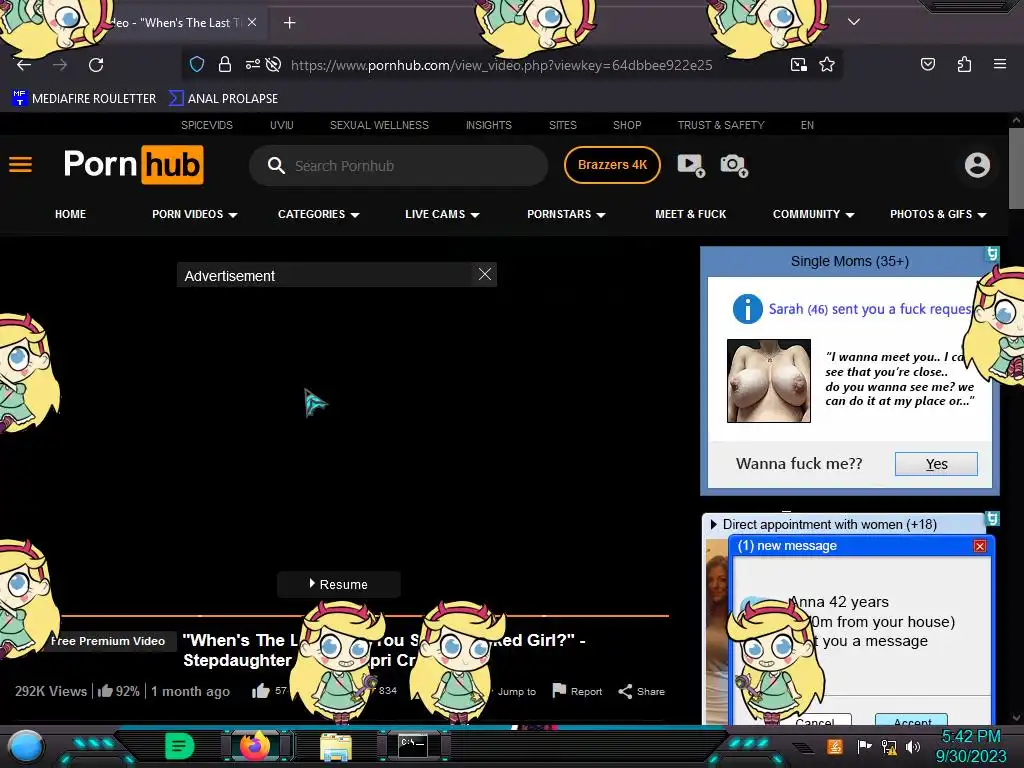Click the video progress bar

366,615
